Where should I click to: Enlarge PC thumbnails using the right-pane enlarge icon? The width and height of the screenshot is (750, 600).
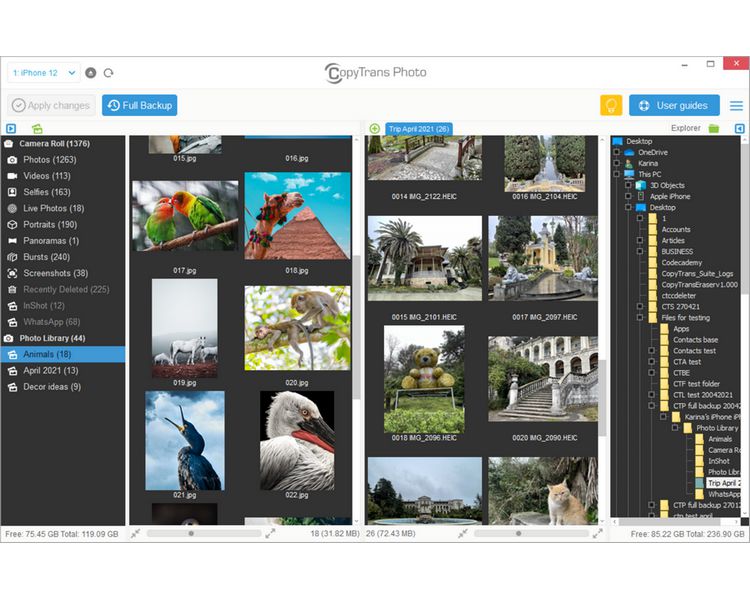[597, 533]
